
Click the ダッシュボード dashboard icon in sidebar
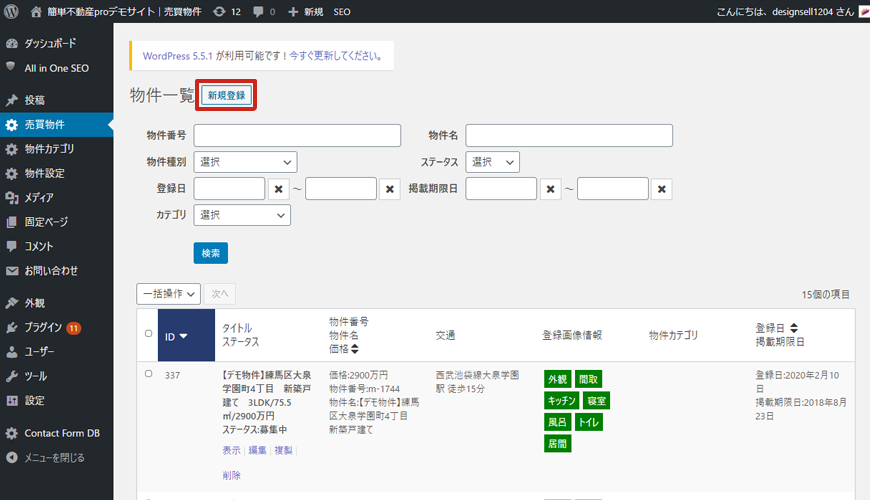click(x=12, y=44)
